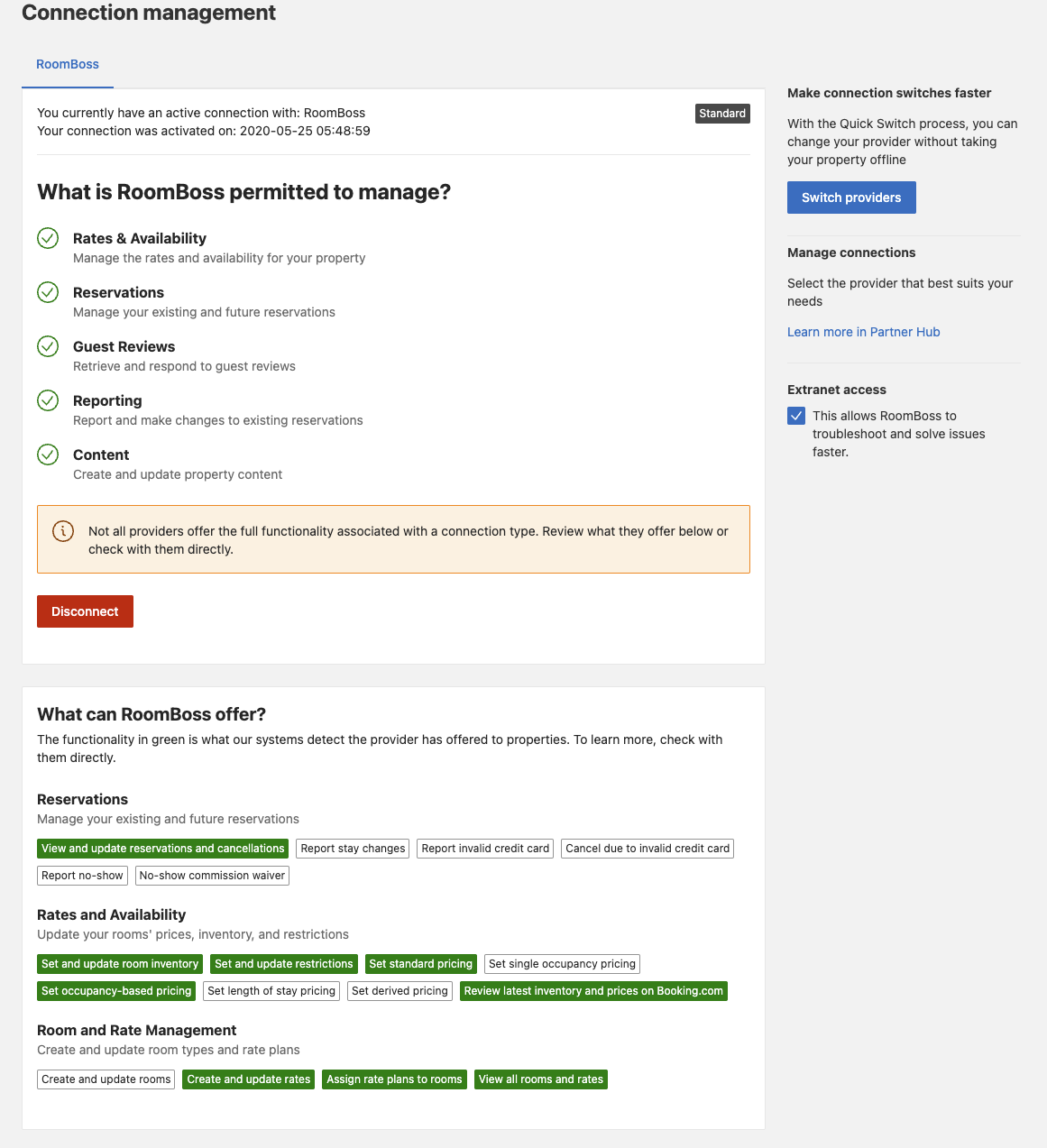Screen dimensions: 1047x1148
Task: Click the 'Report stay changes' tag
Action: tap(352, 848)
